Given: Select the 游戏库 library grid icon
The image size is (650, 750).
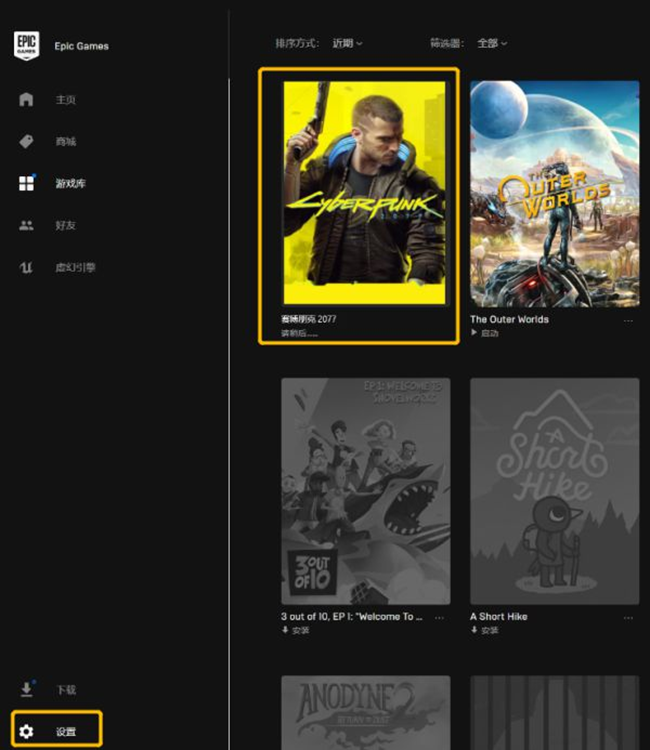Looking at the screenshot, I should [x=26, y=183].
